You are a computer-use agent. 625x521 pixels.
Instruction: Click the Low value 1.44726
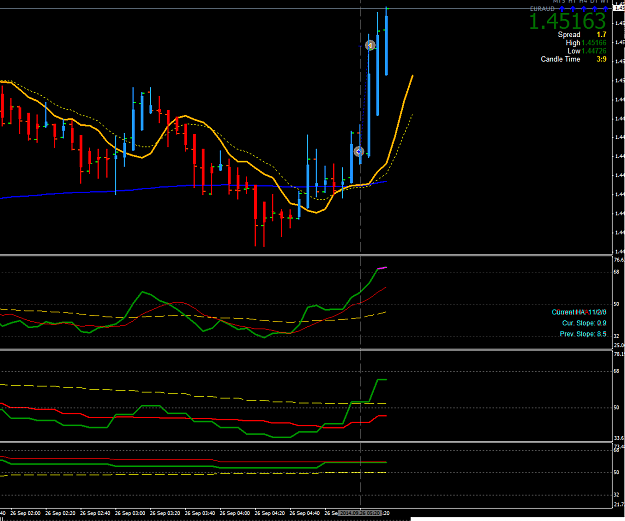pos(594,51)
